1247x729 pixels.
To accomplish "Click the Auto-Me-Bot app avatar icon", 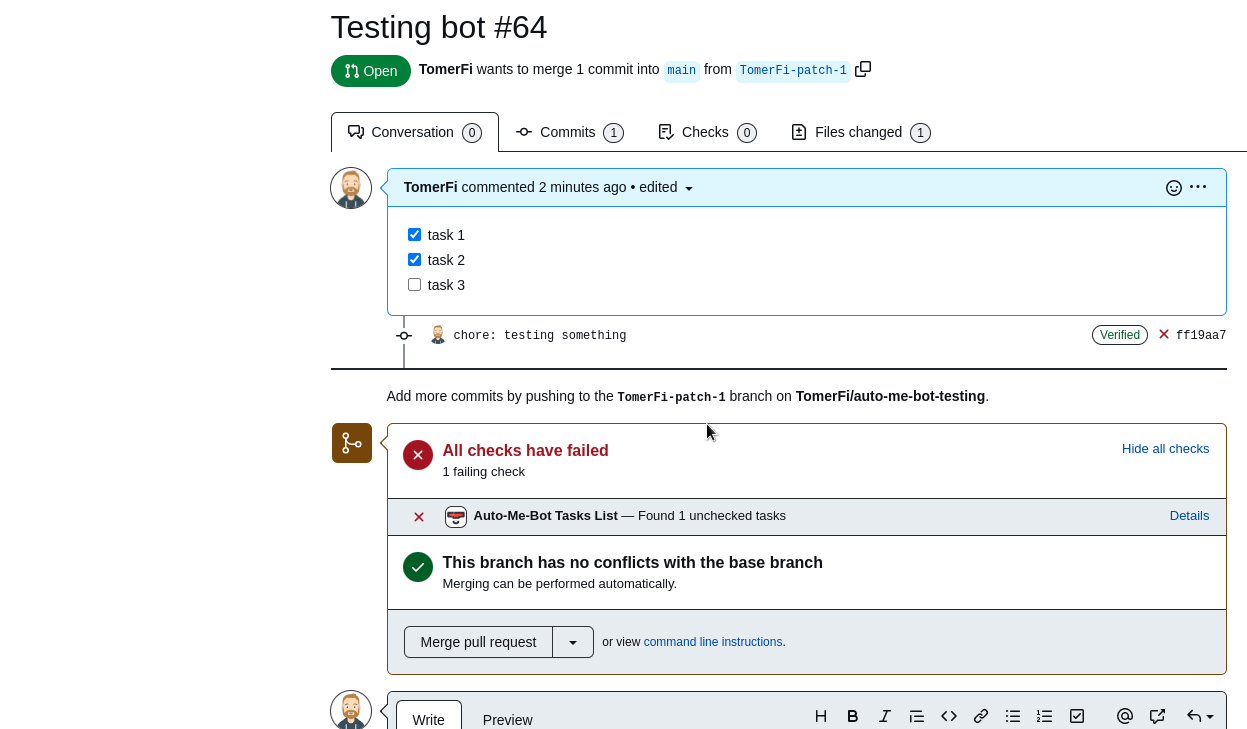I will coord(456,516).
